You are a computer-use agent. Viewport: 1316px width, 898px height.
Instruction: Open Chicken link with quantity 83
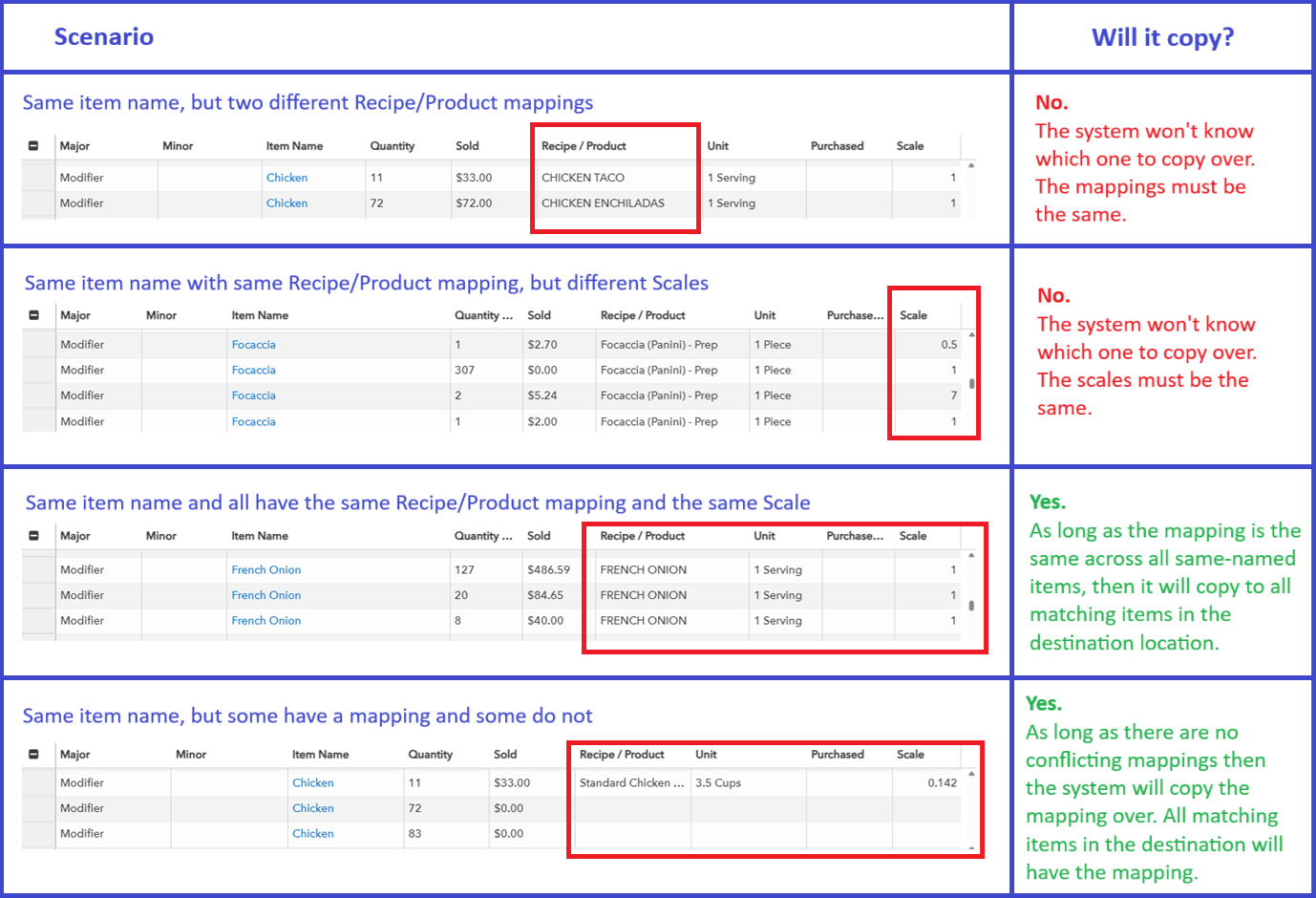[313, 834]
